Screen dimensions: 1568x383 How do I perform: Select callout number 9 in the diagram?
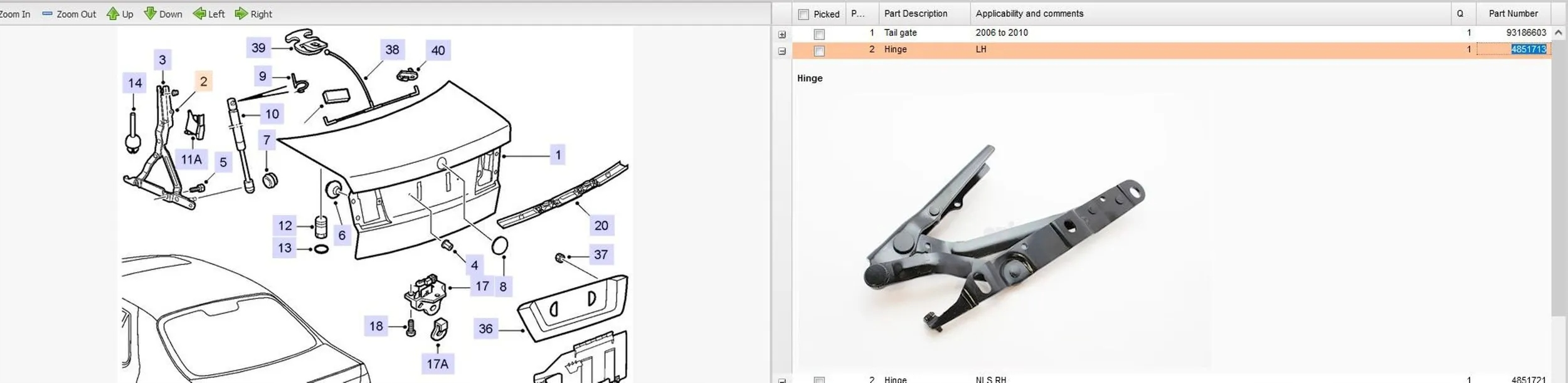pyautogui.click(x=262, y=76)
